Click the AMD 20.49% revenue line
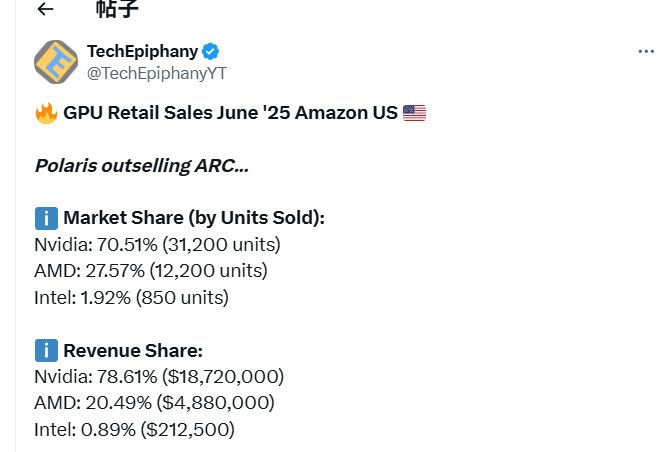Screen dimensions: 663x452 click(x=154, y=403)
